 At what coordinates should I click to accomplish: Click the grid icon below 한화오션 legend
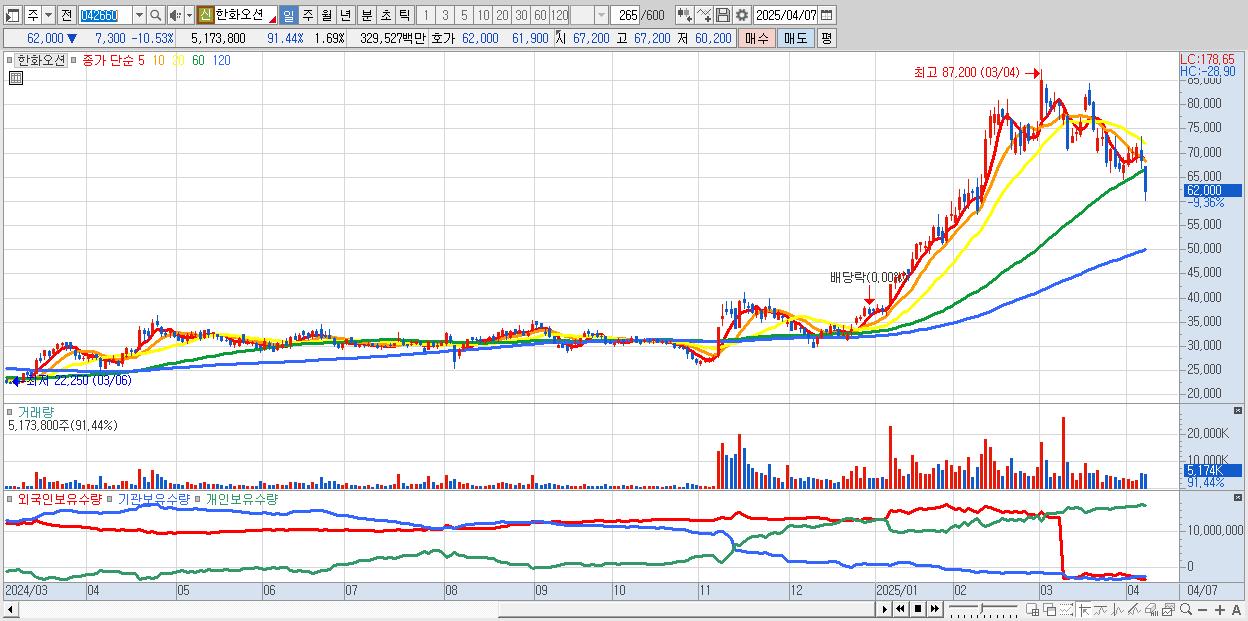point(16,77)
